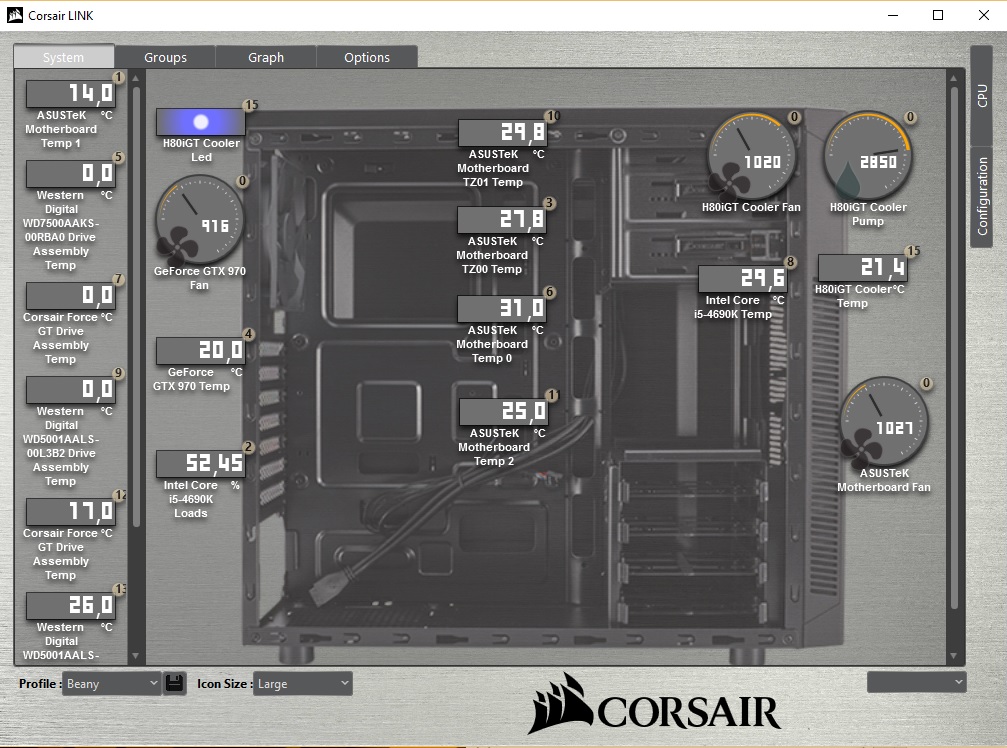Select the H80iGT Cooler Pump gauge
The height and width of the screenshot is (748, 1007).
868,156
